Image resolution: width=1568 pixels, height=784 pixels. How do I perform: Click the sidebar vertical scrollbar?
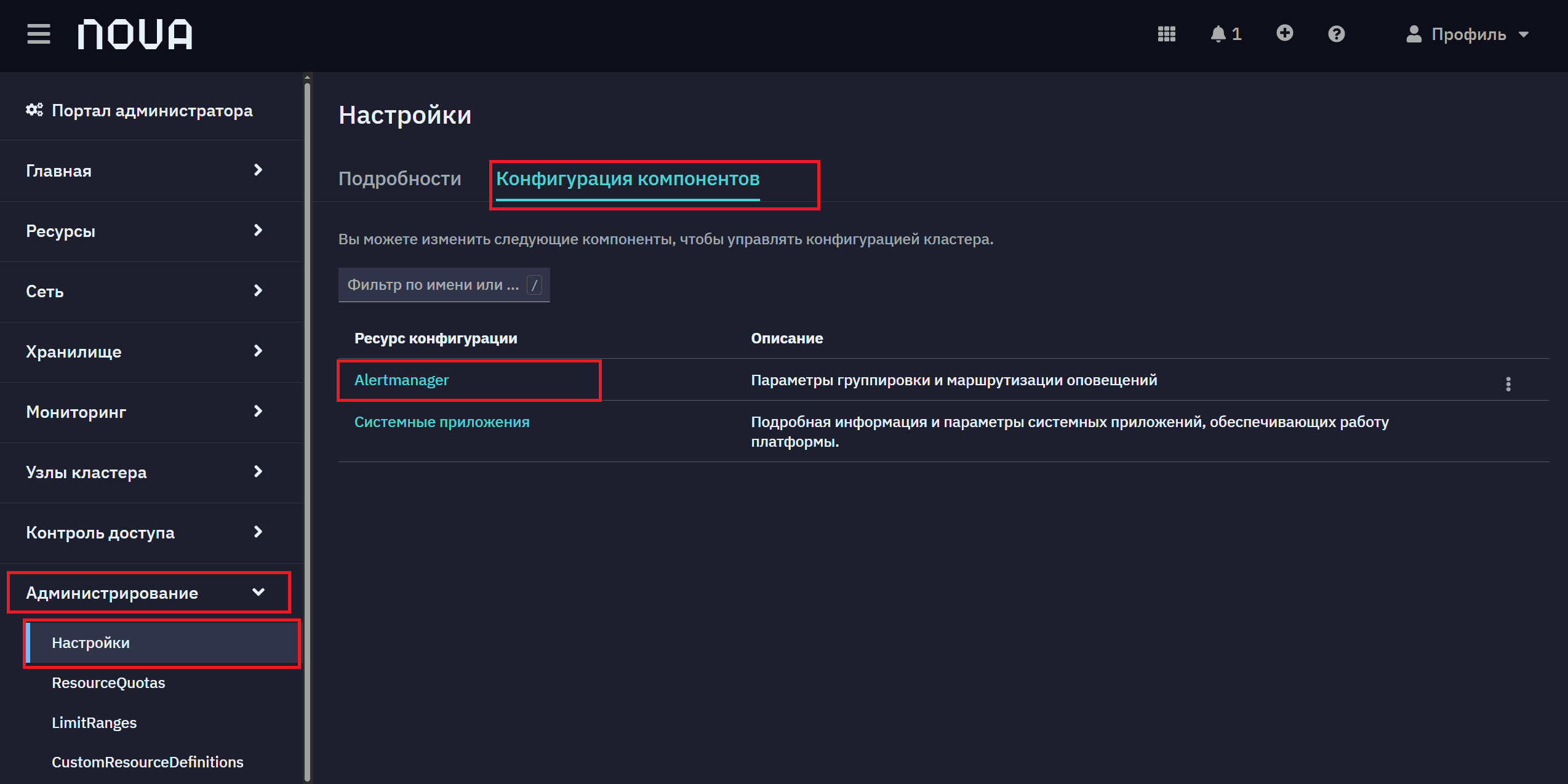click(x=307, y=431)
